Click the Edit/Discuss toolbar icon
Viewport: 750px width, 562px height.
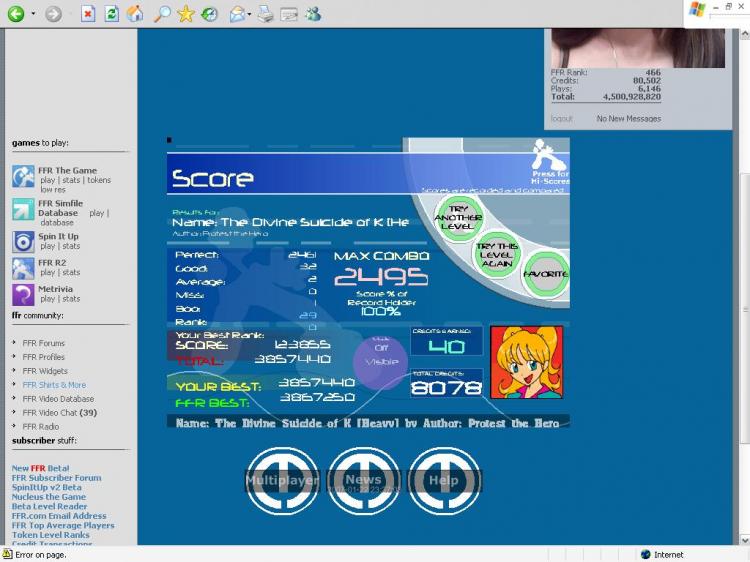(289, 14)
